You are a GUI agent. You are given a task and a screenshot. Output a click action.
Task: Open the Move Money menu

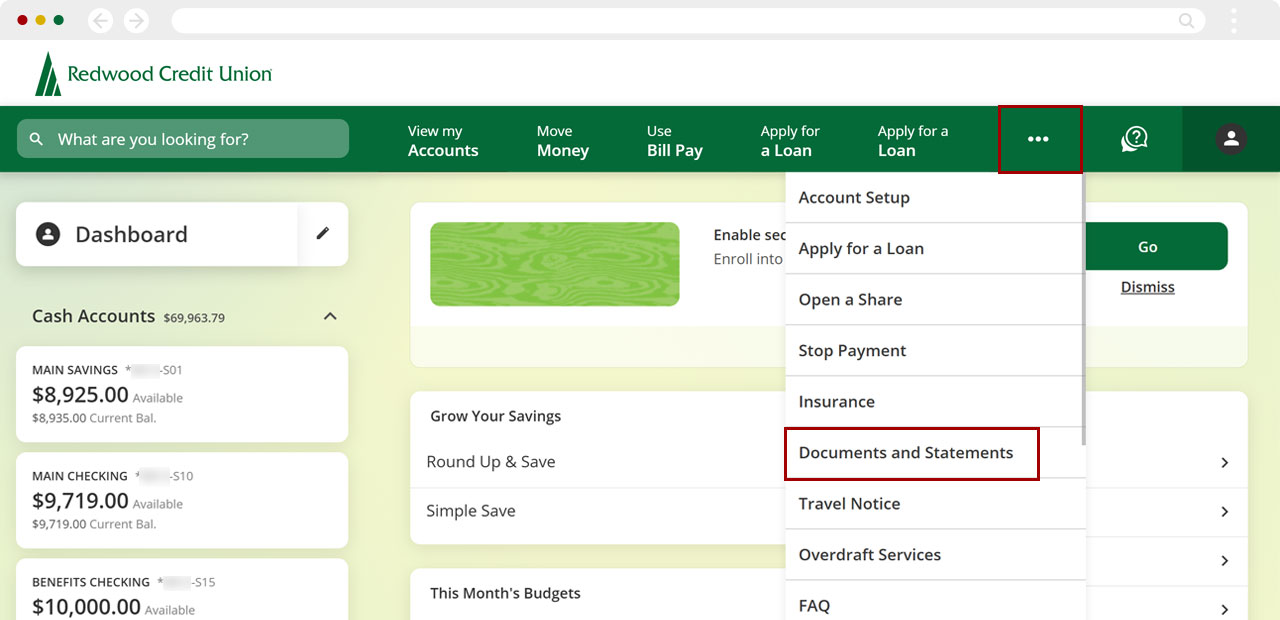click(562, 140)
